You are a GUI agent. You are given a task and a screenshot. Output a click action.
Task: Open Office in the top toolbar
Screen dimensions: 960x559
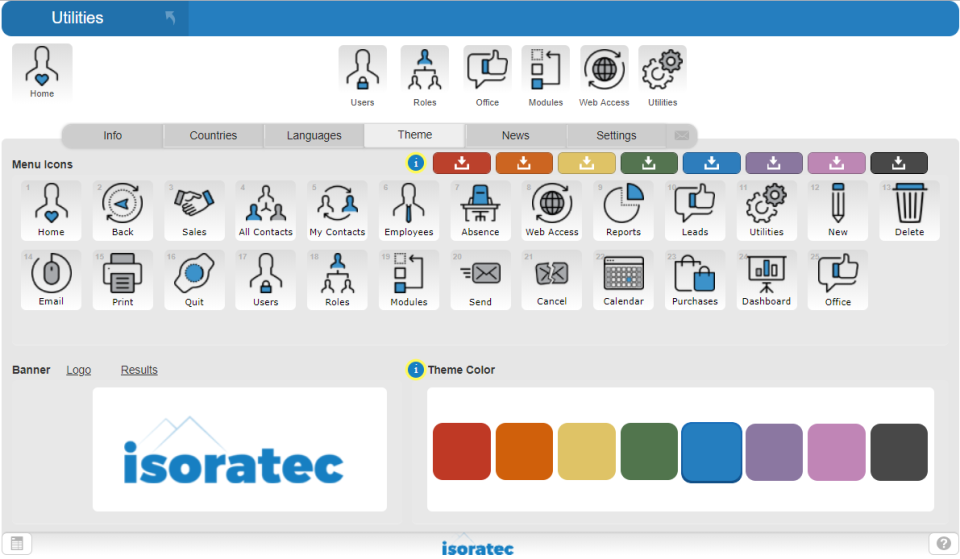(x=487, y=77)
